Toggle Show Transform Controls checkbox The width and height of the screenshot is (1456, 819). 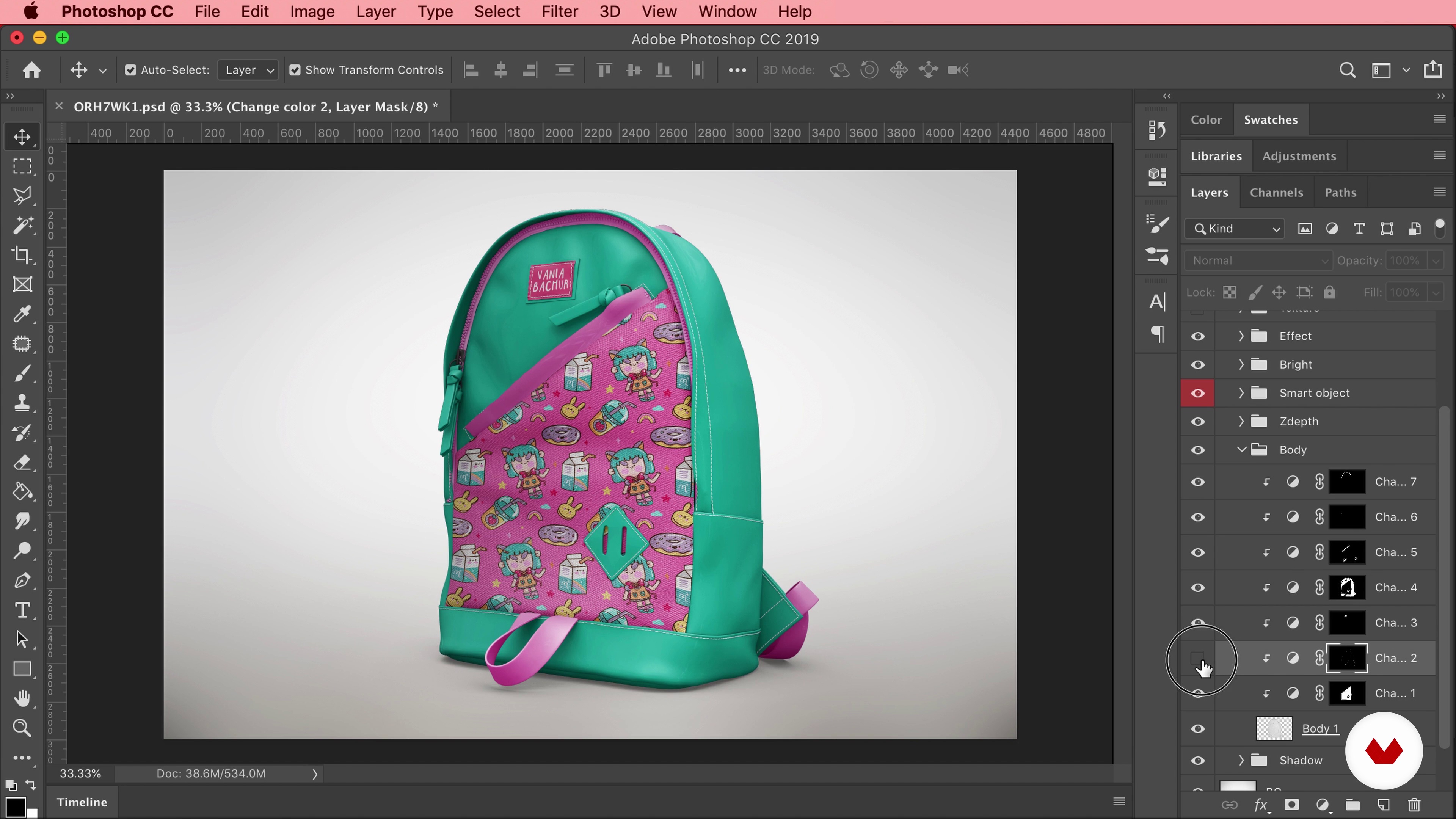295,70
